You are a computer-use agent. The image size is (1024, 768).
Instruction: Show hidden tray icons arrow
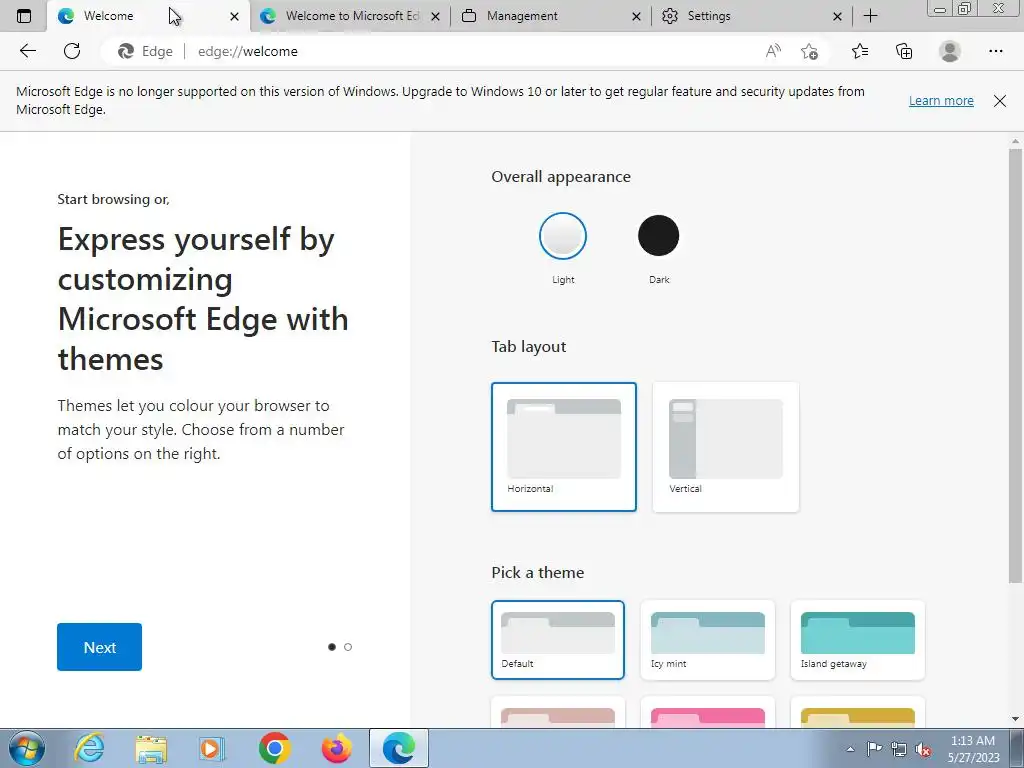coord(850,749)
